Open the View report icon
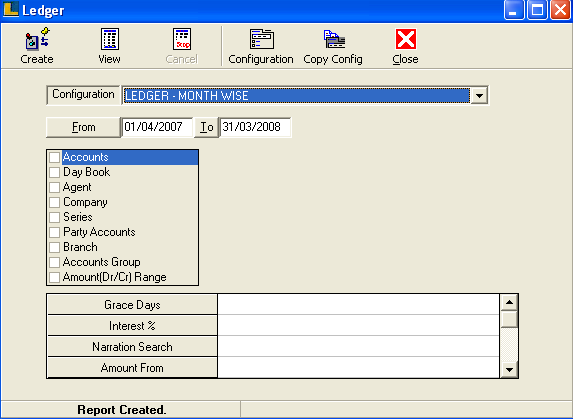This screenshot has width=573, height=419. [110, 39]
